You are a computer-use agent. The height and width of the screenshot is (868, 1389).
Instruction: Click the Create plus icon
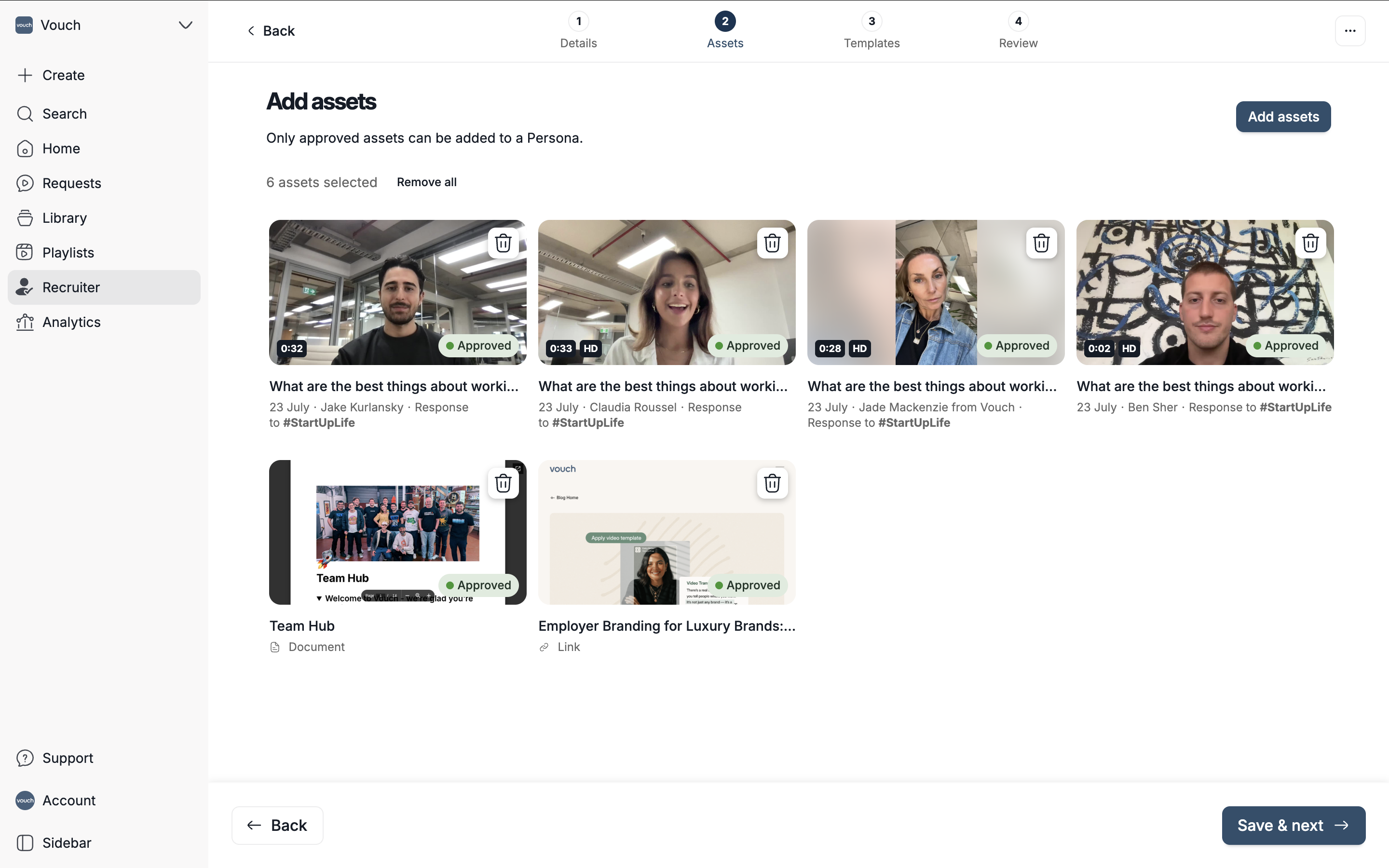point(25,75)
